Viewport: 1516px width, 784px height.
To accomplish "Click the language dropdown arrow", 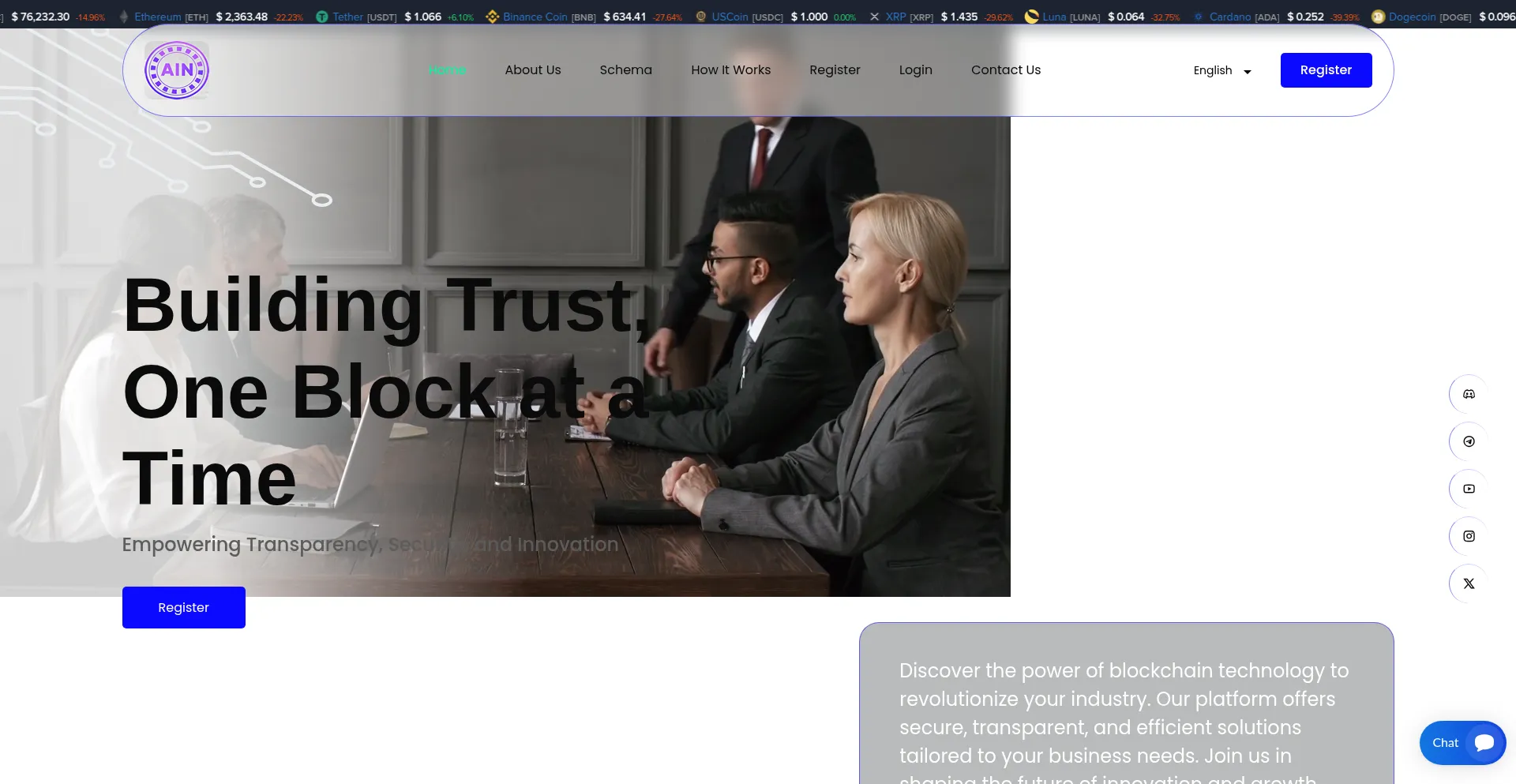I will (x=1248, y=72).
